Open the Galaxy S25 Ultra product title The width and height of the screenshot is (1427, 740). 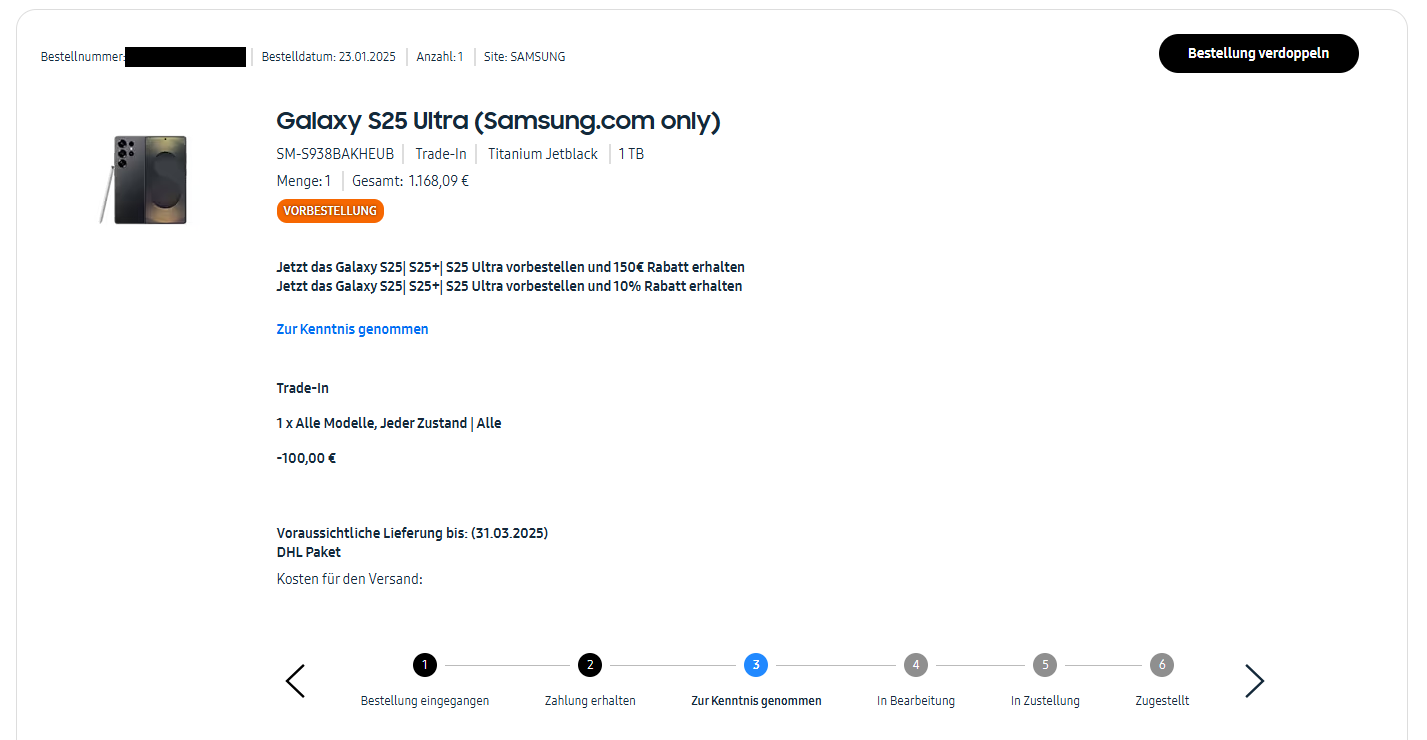point(498,121)
